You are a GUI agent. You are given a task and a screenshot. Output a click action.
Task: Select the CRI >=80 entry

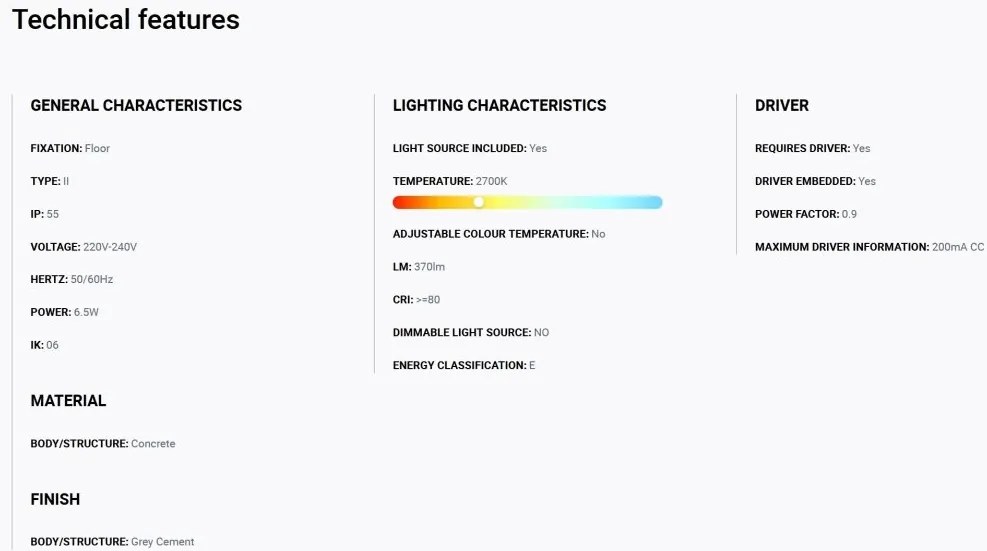416,300
